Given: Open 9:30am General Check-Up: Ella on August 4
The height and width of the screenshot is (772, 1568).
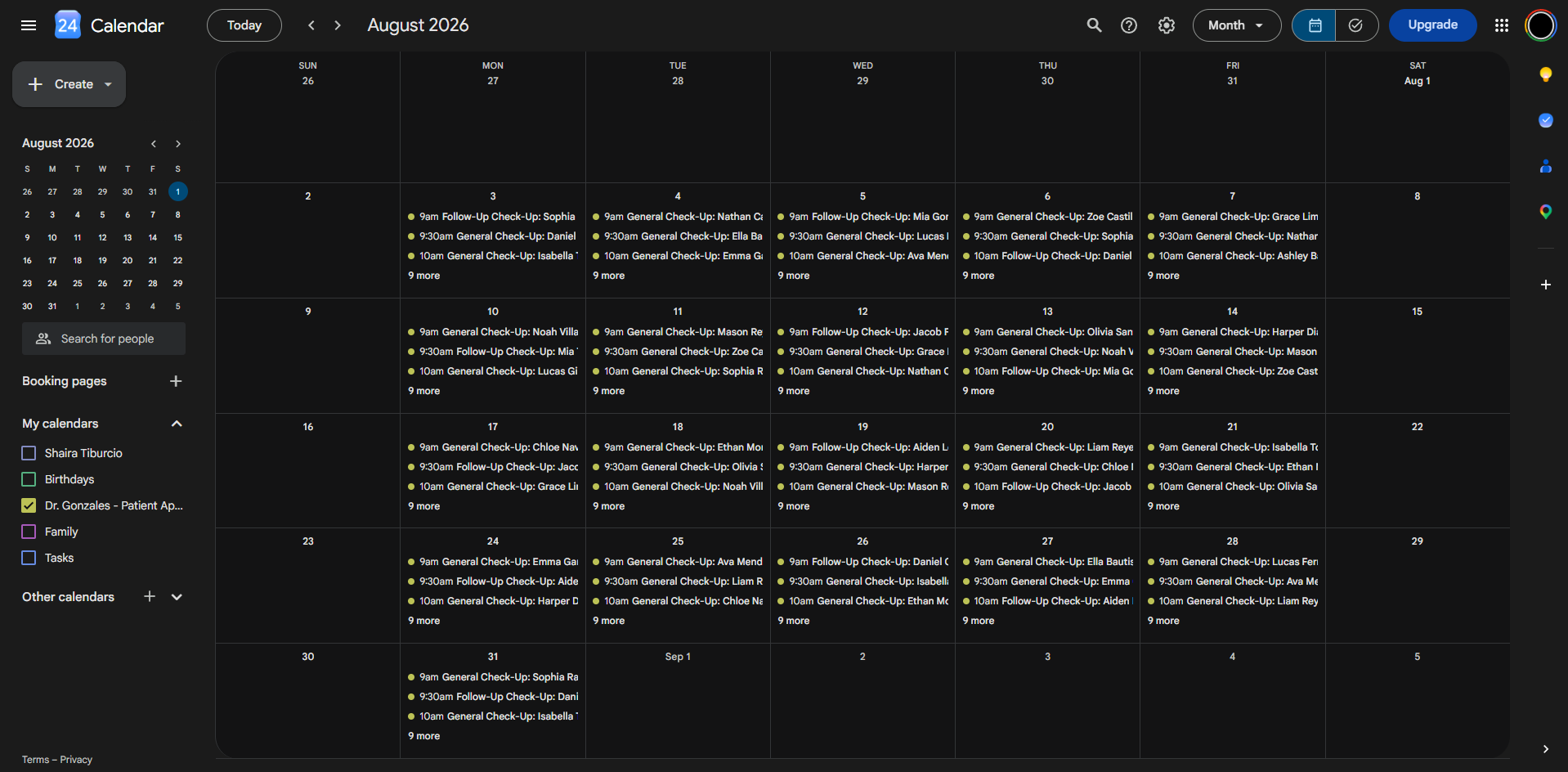Looking at the screenshot, I should pos(678,236).
